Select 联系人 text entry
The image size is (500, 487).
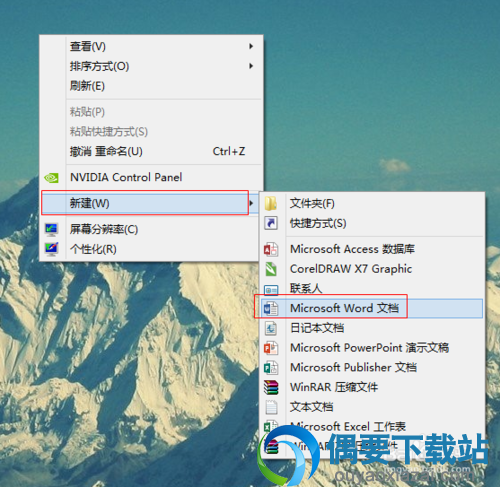(x=306, y=288)
